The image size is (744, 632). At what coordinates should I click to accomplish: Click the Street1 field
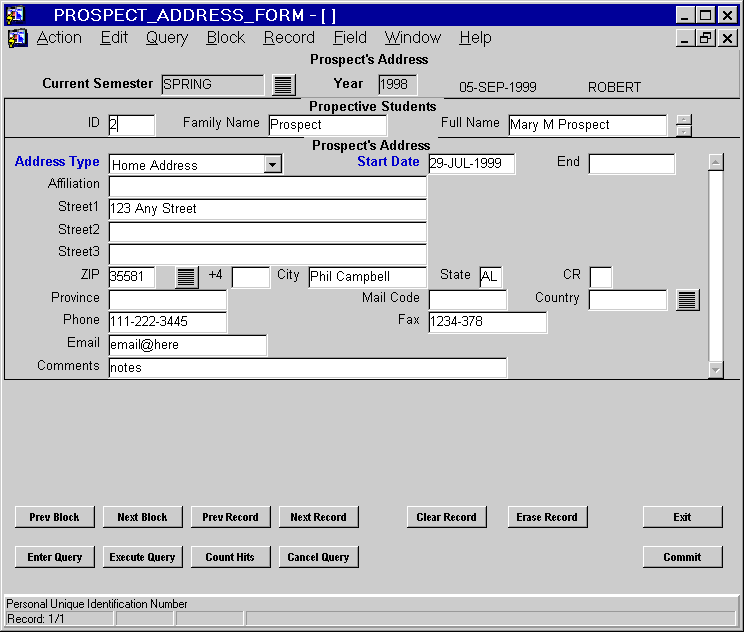[268, 209]
